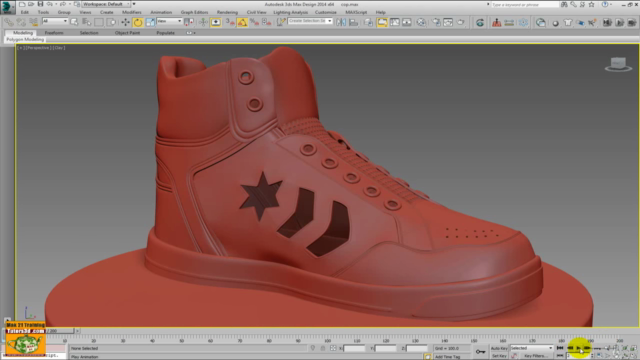Click the Redo arrow icon

coord(63,4)
